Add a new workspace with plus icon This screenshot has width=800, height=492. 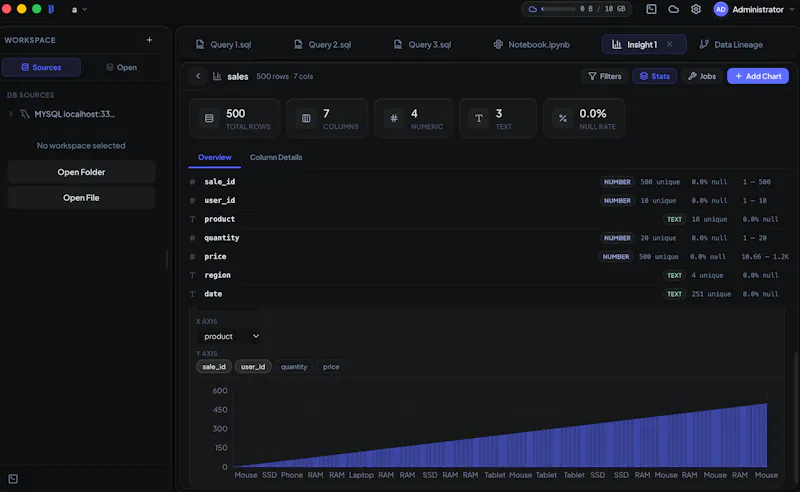click(149, 40)
